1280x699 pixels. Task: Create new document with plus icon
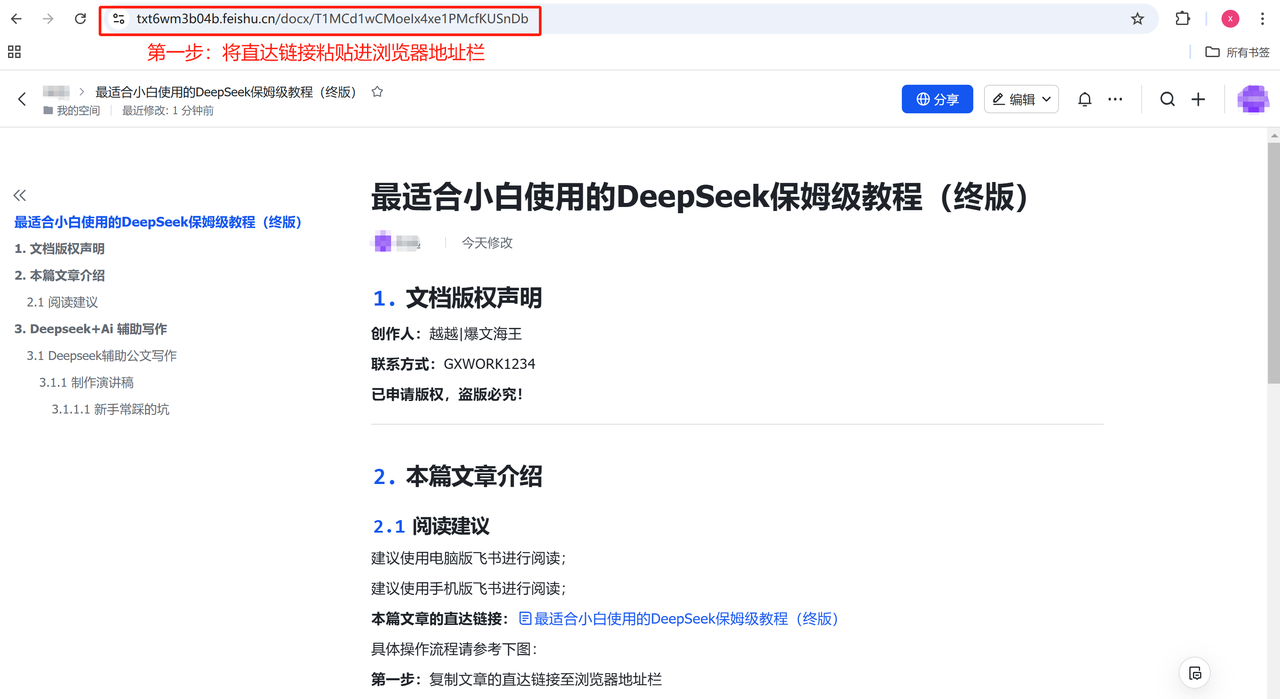1198,99
